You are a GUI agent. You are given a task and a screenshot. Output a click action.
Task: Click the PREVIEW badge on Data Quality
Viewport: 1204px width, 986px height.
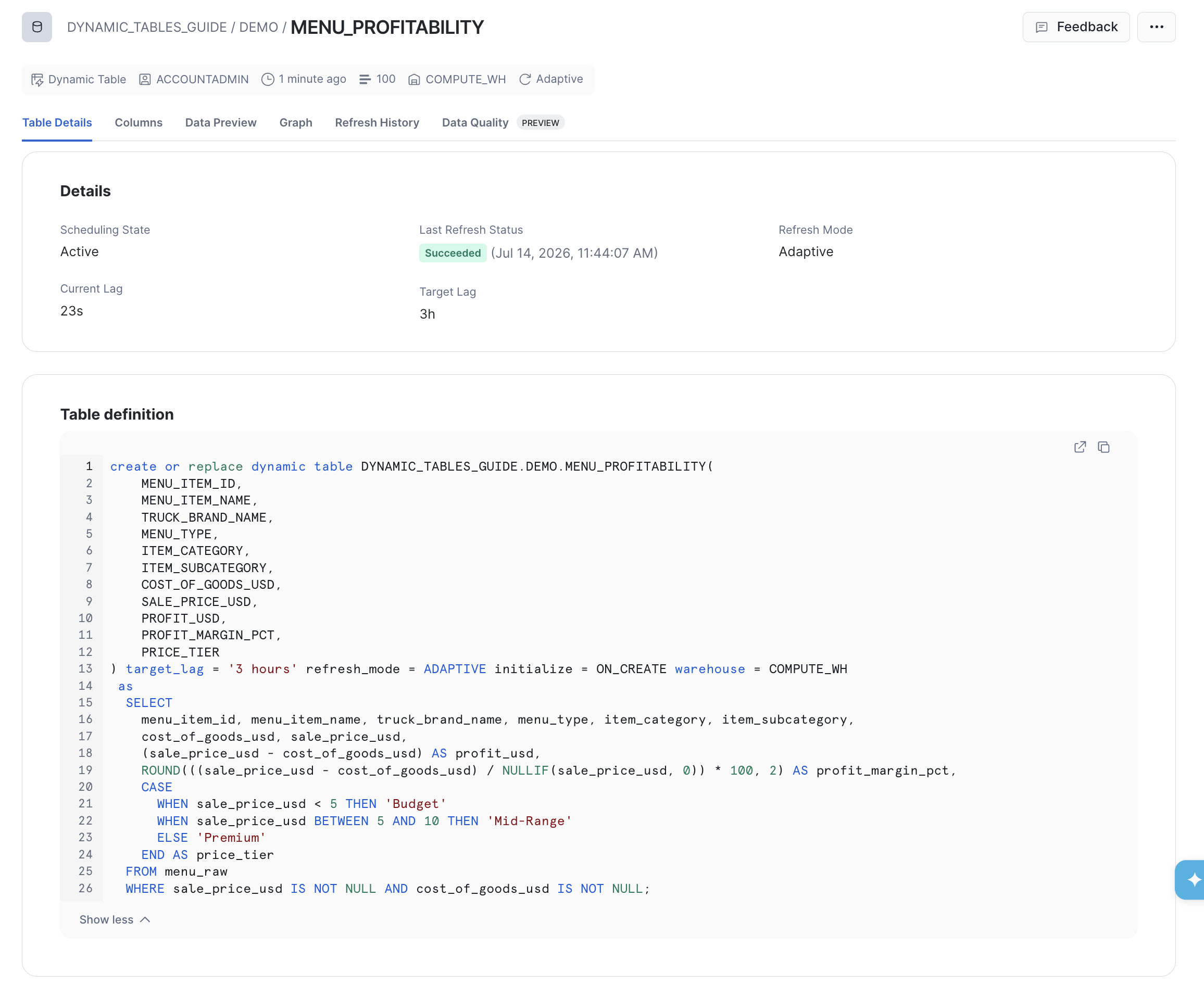click(541, 123)
